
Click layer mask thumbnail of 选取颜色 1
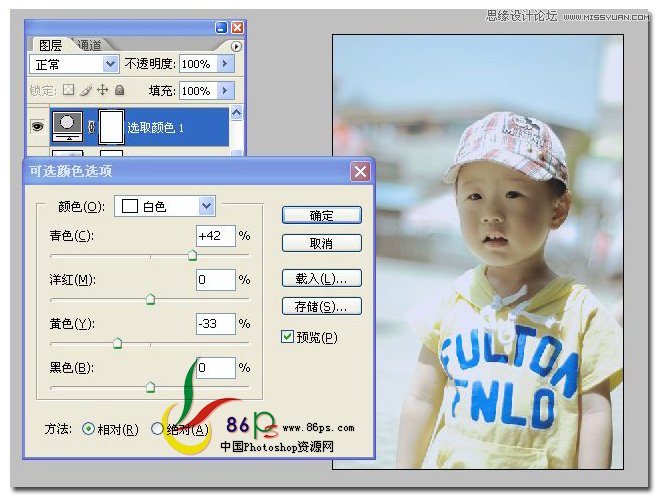[x=112, y=127]
